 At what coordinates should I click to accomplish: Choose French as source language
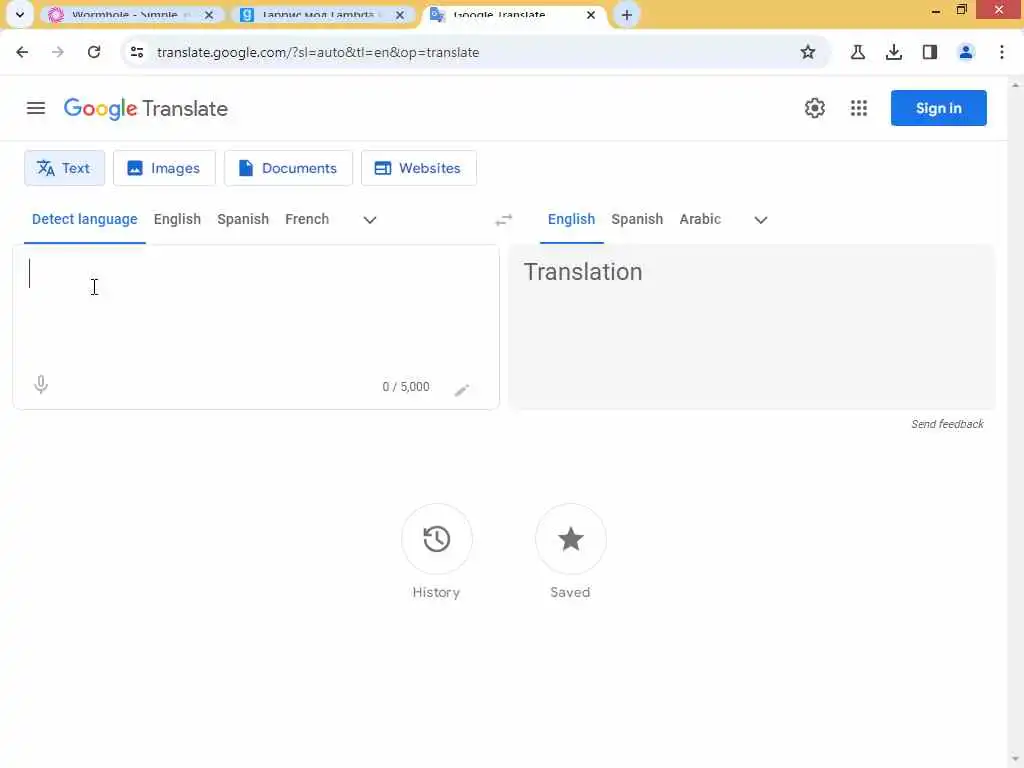coord(307,219)
